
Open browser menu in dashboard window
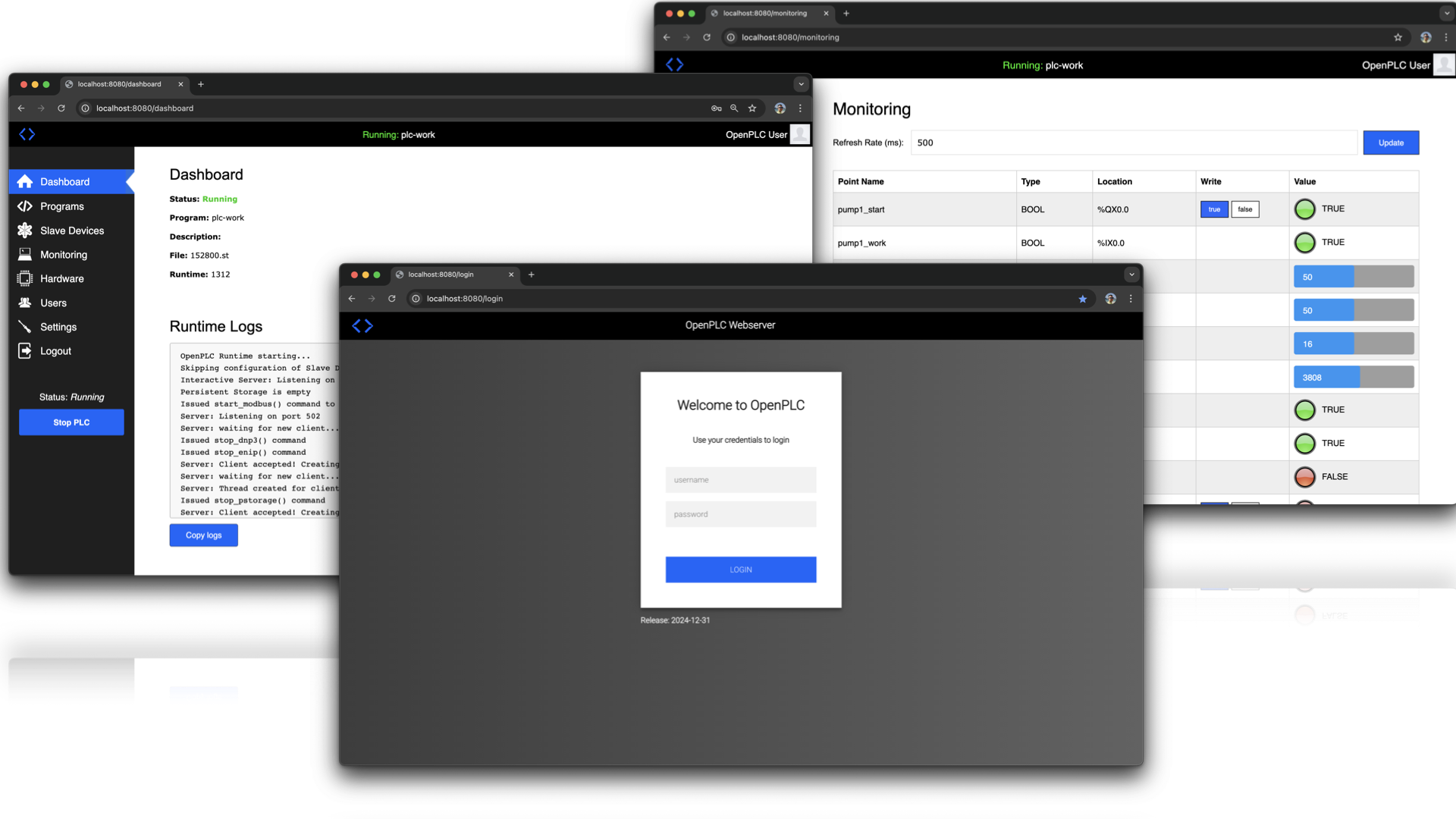(x=800, y=108)
